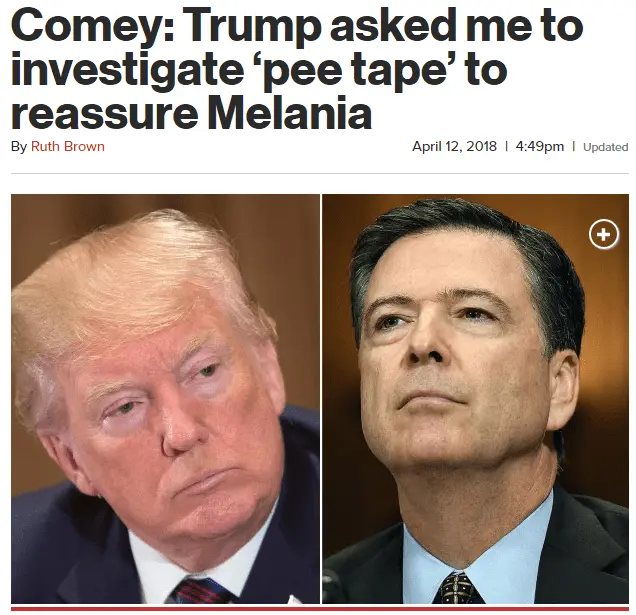Click the striped tie in left photo
This screenshot has height=615, width=636.
pyautogui.click(x=205, y=590)
